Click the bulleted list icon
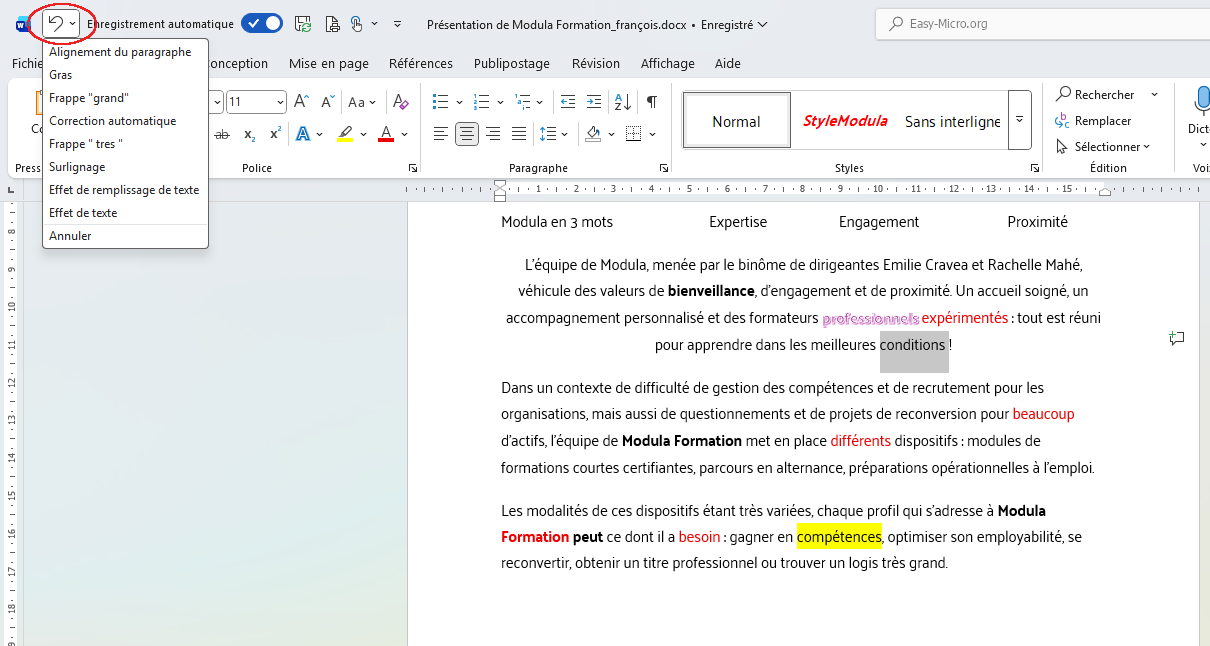 tap(440, 102)
